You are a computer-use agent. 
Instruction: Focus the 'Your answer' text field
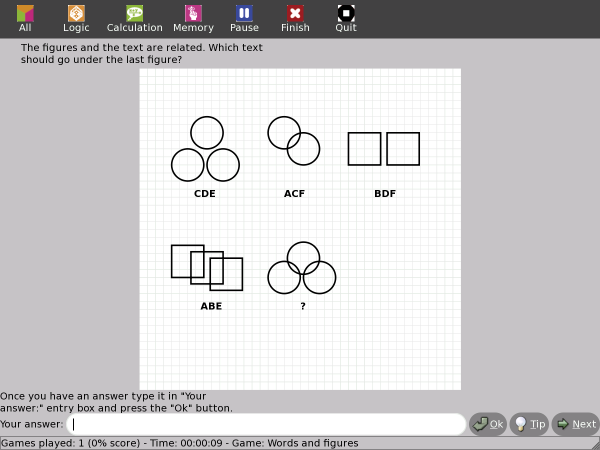pyautogui.click(x=267, y=424)
